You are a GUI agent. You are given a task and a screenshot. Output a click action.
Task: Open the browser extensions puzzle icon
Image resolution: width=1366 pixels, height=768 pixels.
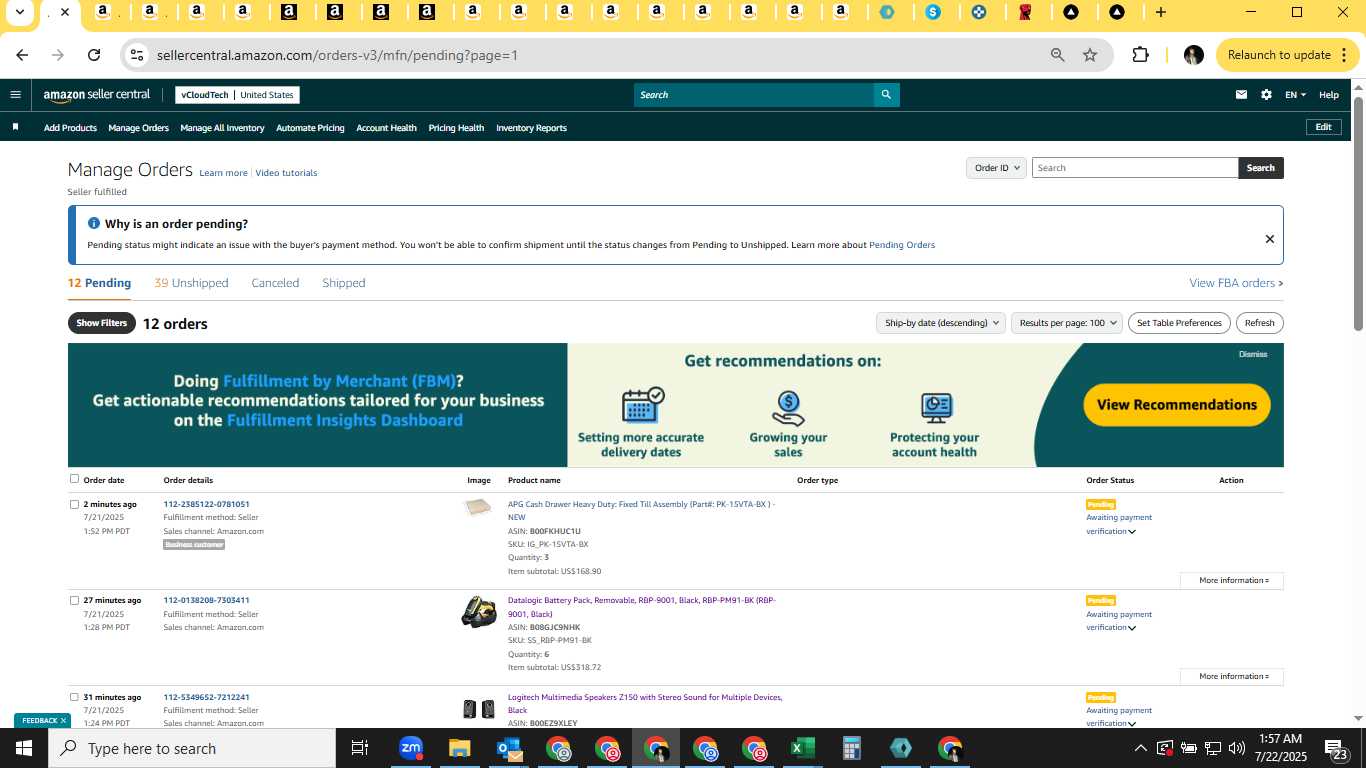pyautogui.click(x=1140, y=55)
